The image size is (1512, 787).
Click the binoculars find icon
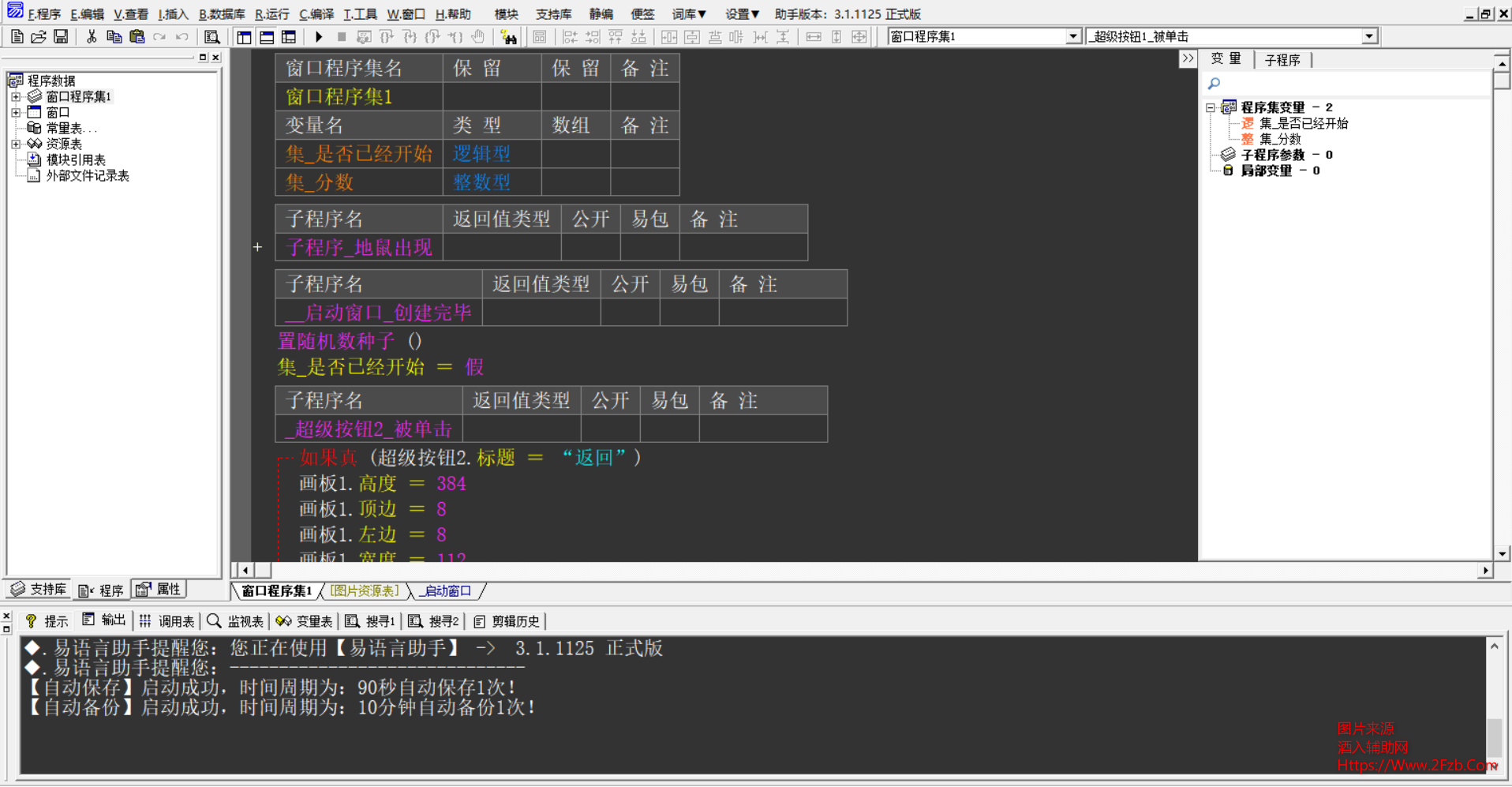coord(509,36)
